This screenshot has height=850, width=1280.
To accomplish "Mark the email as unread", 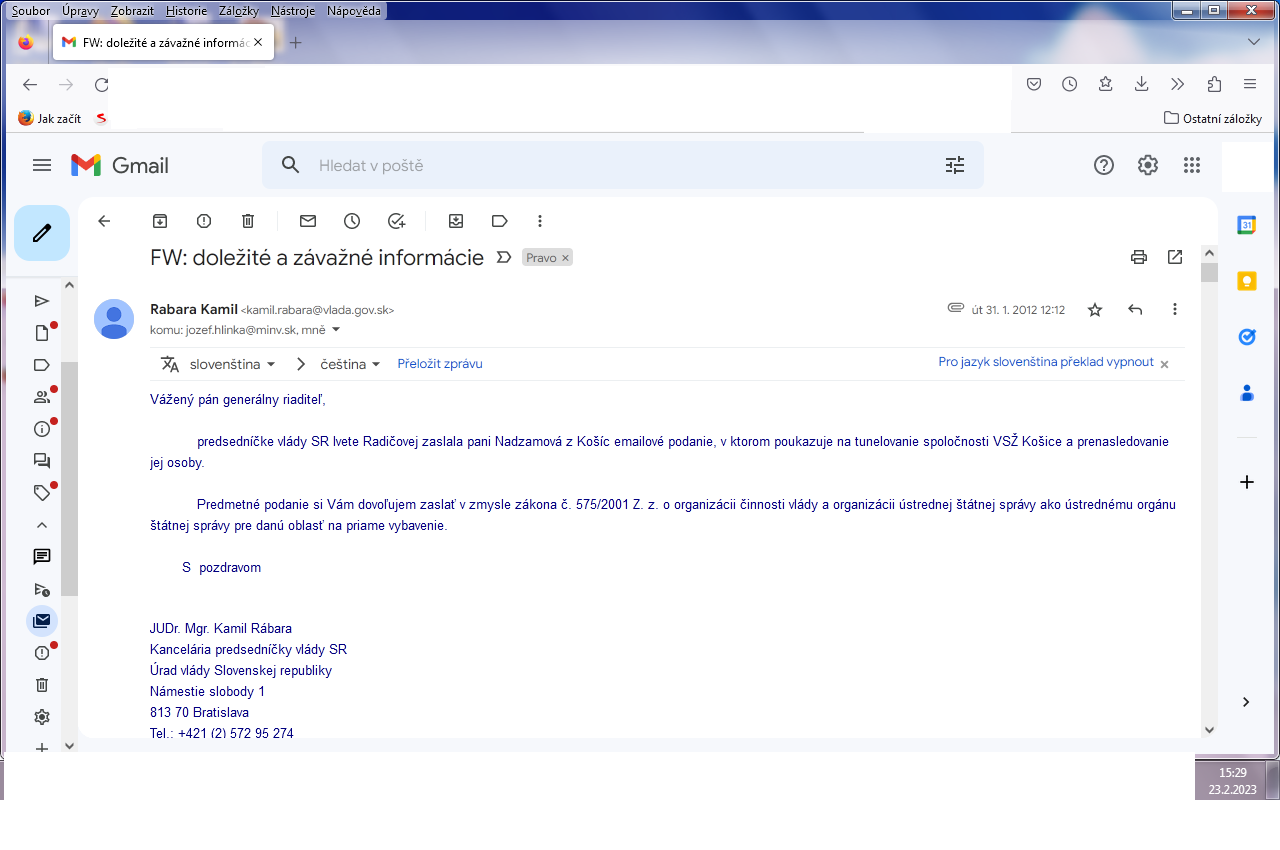I will pos(308,221).
